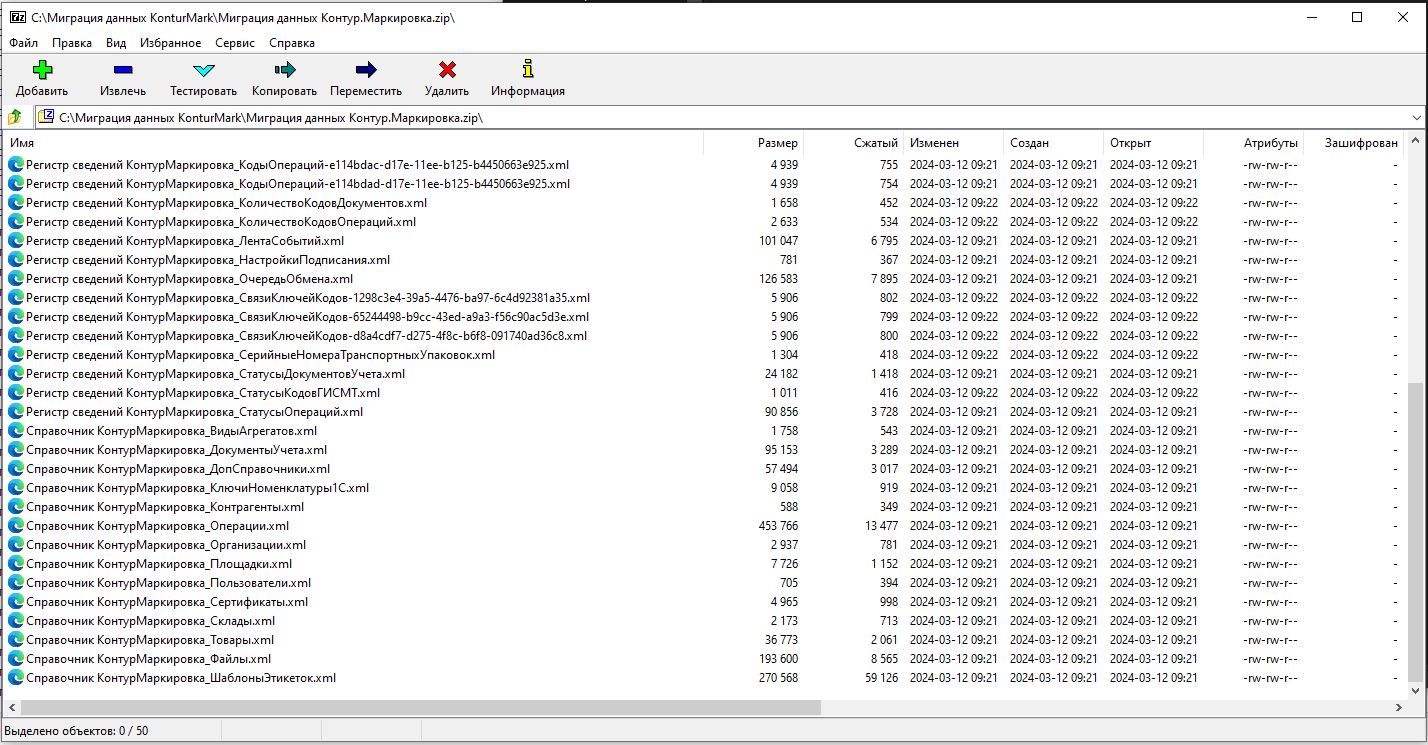Viewport: 1428px width, 745px height.
Task: Select СтатусыКодовГИСМТ.xml file name
Action: coord(203,393)
